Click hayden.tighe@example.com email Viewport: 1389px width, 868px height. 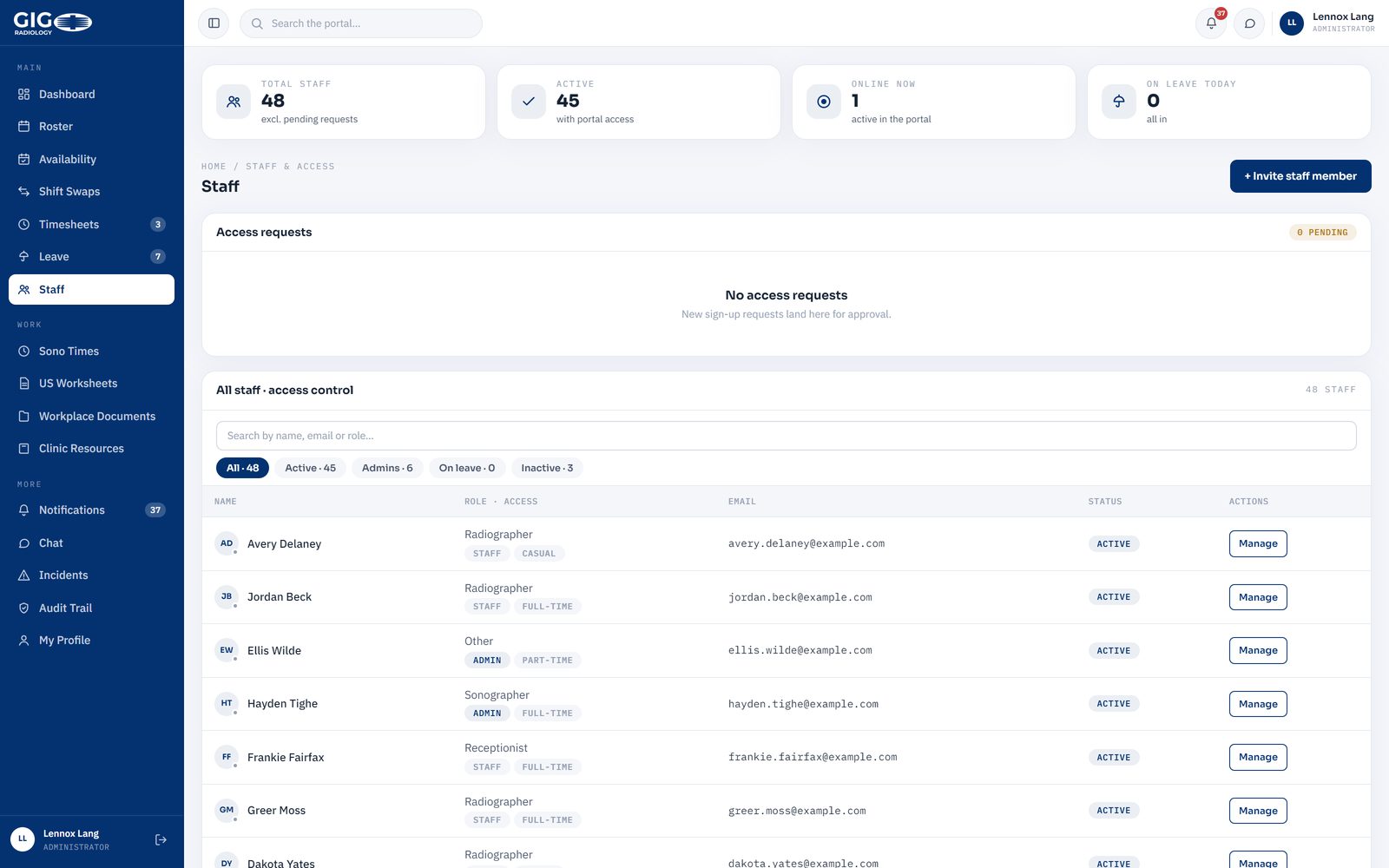coord(803,704)
